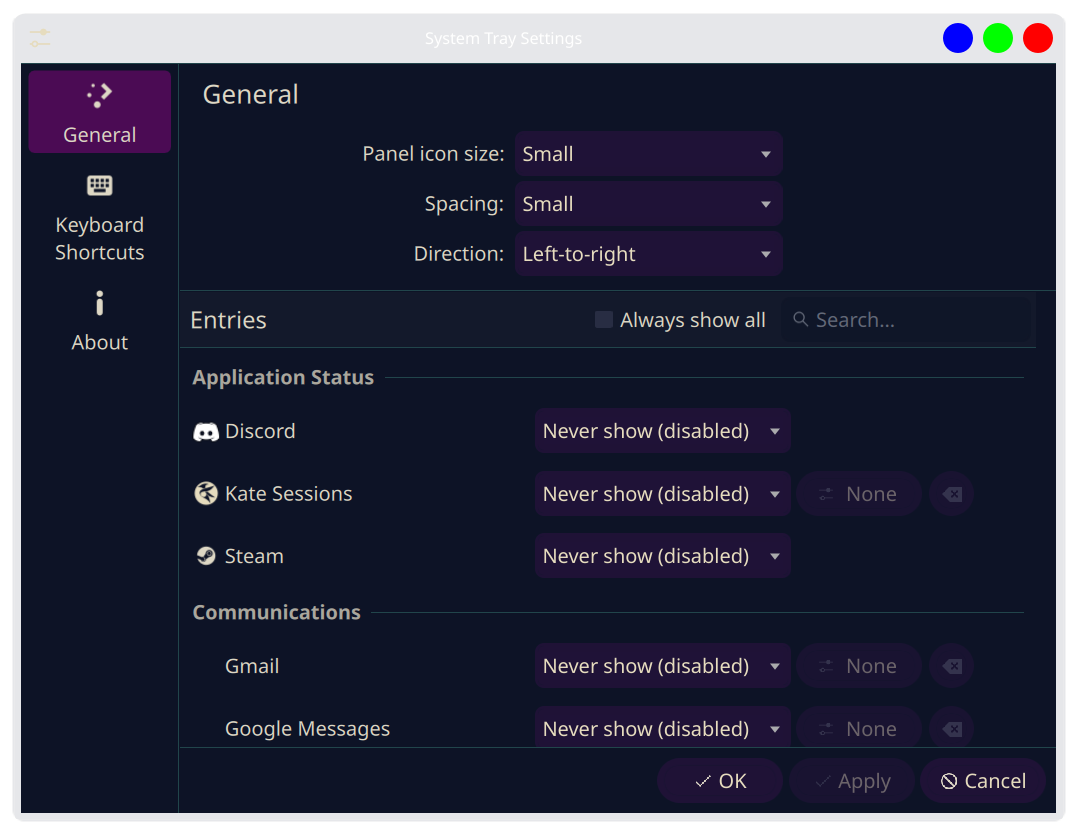Change the Direction Left-to-right dropdown
Screen dimensions: 1077x834
pos(648,254)
